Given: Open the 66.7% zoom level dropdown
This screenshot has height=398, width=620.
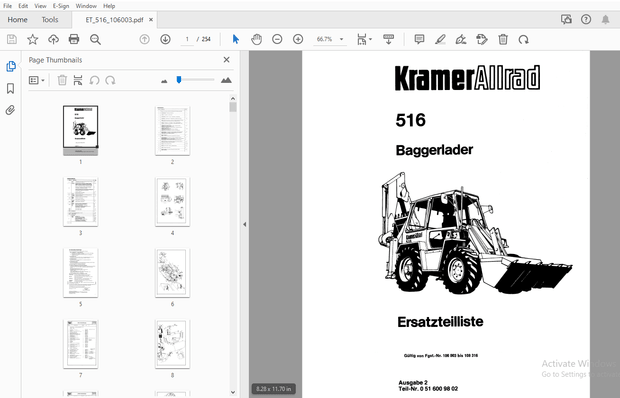Looking at the screenshot, I should [x=330, y=39].
